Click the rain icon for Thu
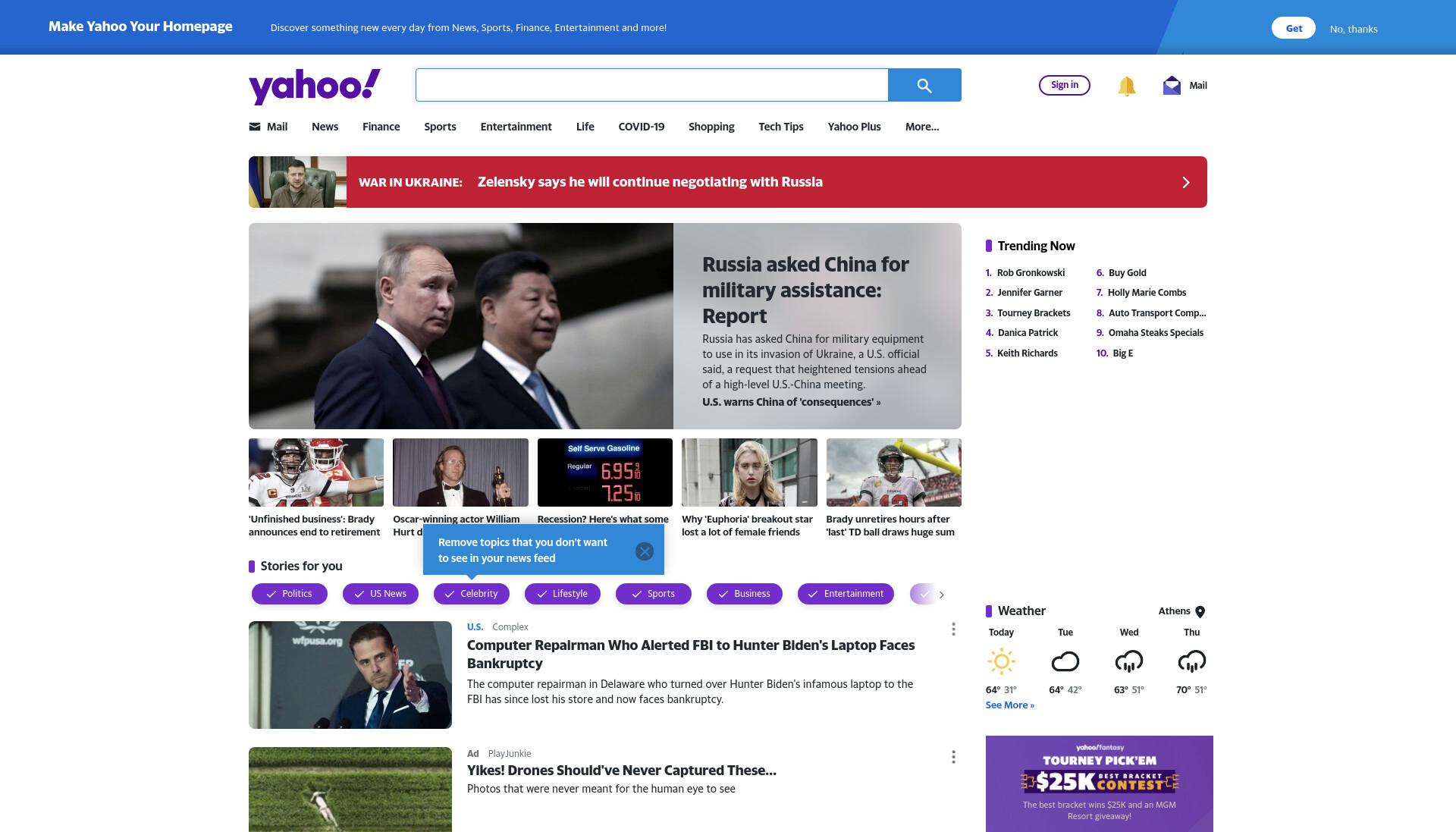Image resolution: width=1456 pixels, height=832 pixels. (x=1191, y=661)
